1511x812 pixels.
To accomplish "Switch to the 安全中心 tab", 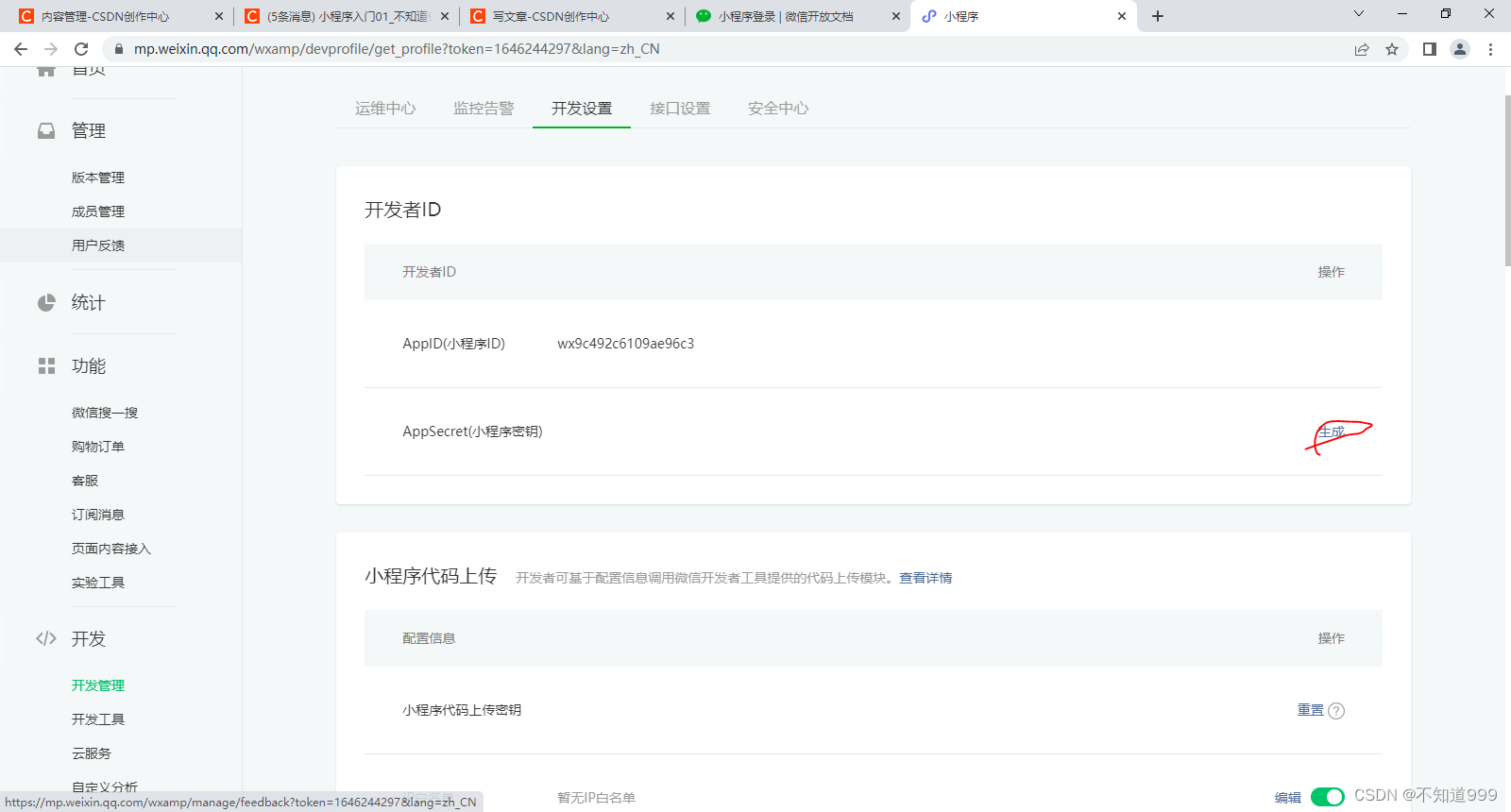I will click(778, 109).
